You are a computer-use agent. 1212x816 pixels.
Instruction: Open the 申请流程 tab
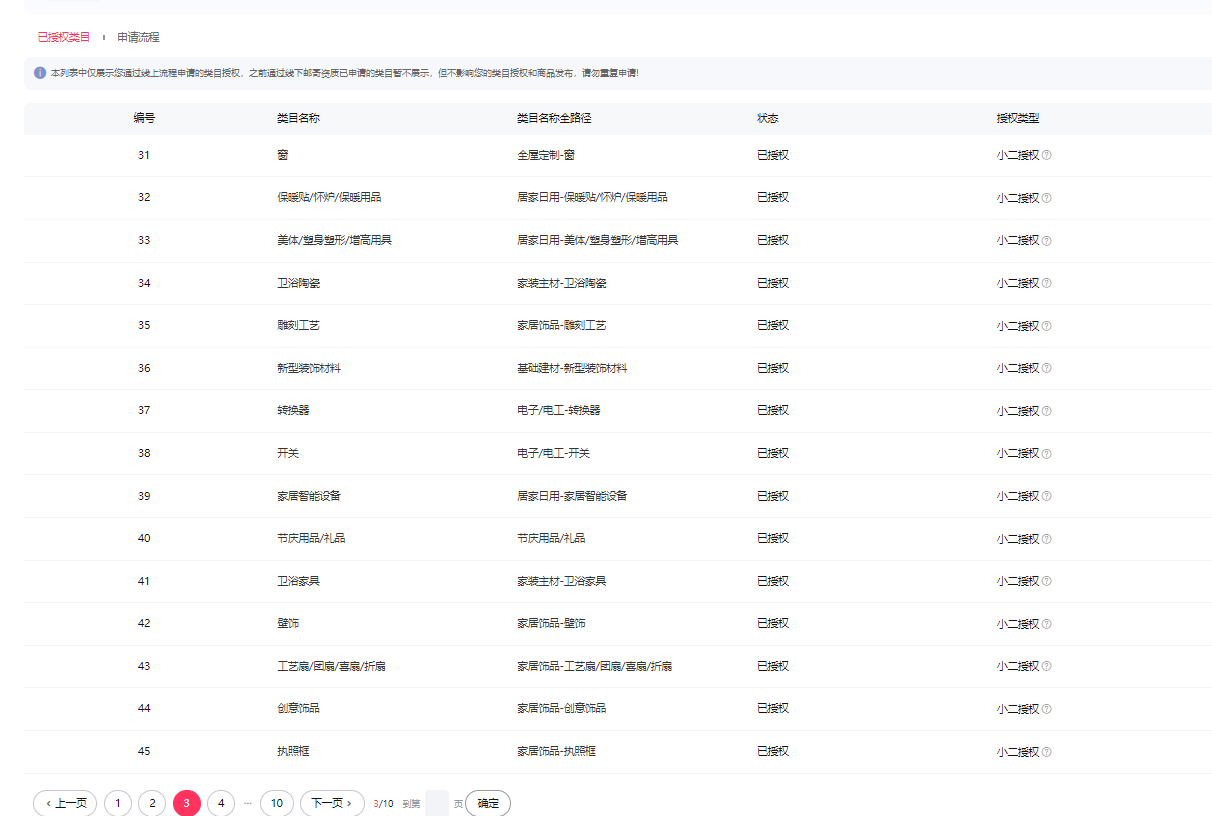[138, 37]
